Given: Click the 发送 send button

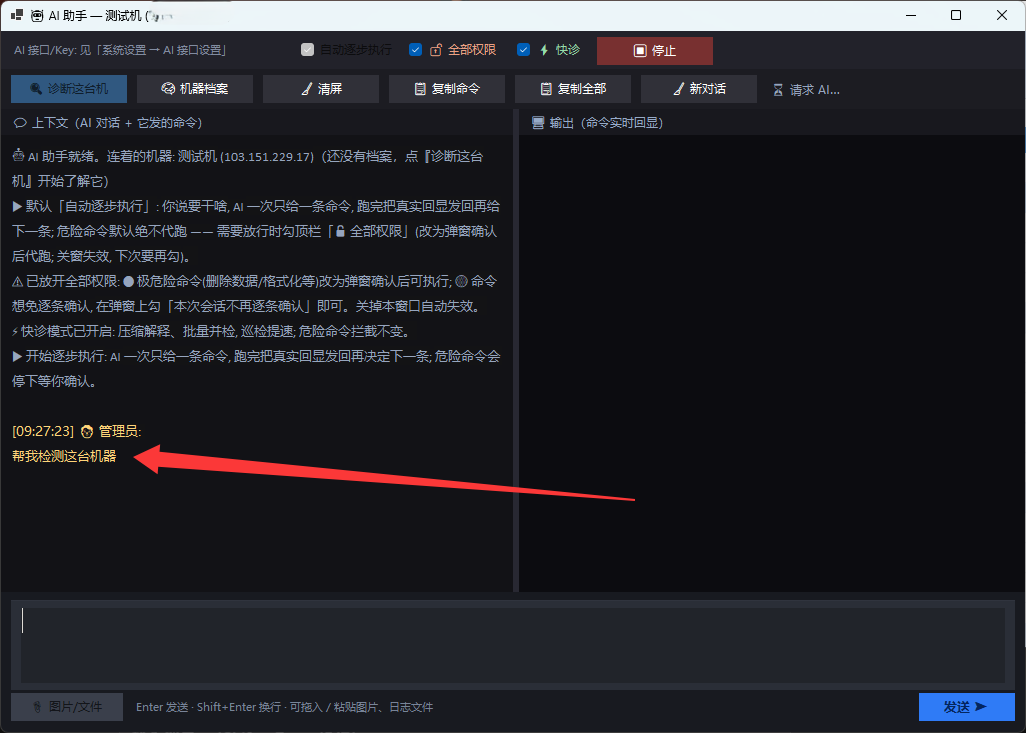Looking at the screenshot, I should [x=966, y=707].
